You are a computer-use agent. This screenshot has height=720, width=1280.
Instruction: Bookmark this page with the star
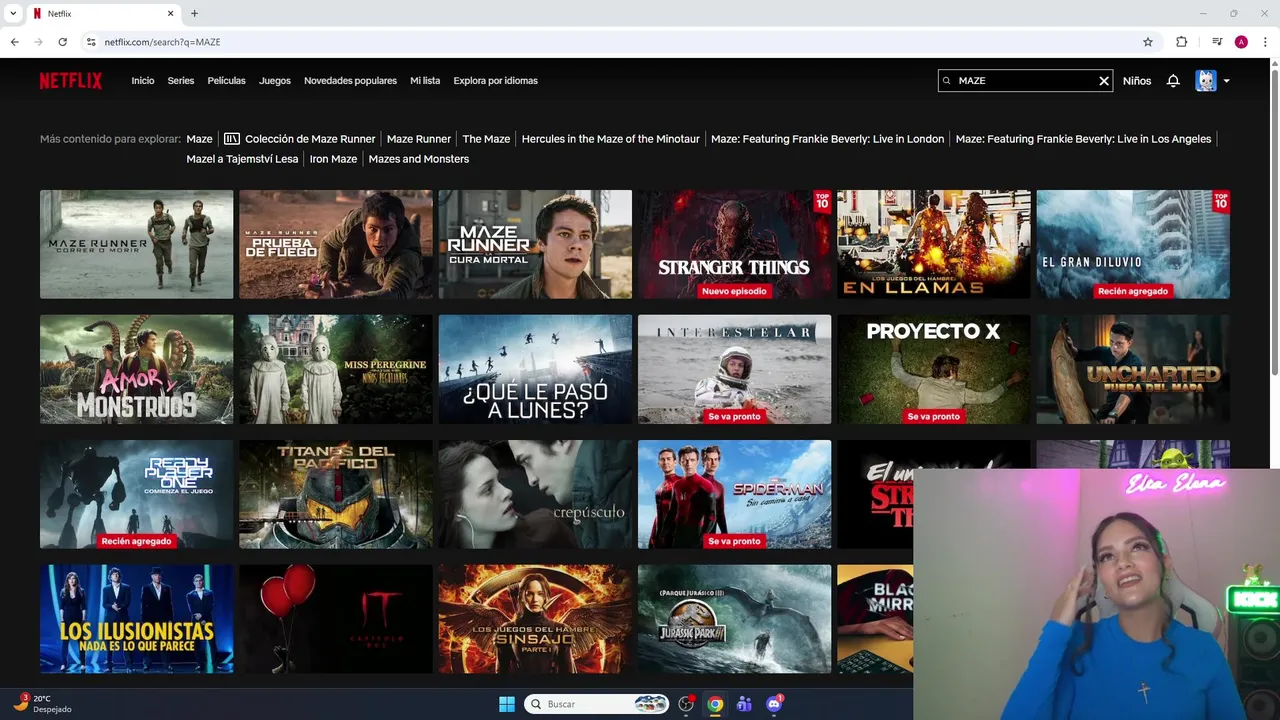(1148, 42)
